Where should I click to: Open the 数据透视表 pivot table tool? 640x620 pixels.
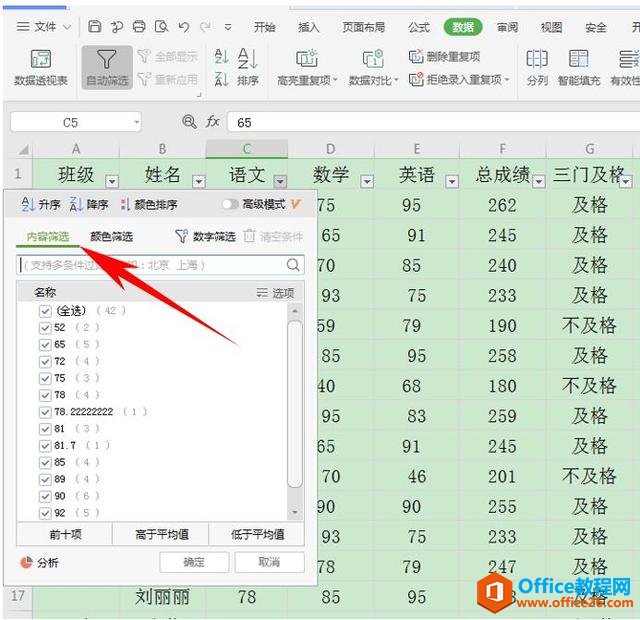[x=41, y=60]
